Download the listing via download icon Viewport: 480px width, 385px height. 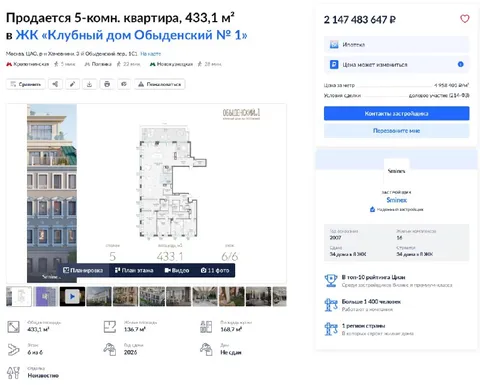click(89, 84)
